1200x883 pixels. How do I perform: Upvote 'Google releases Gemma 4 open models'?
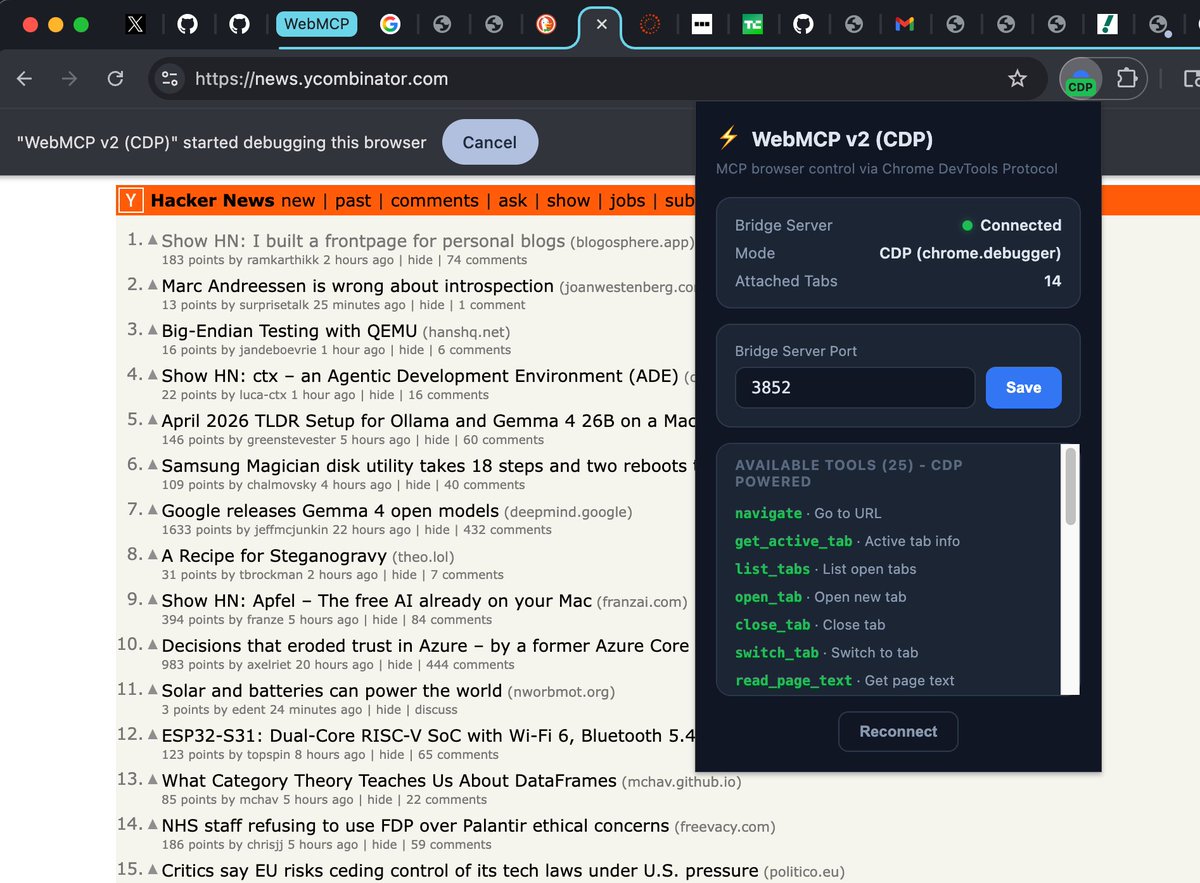pyautogui.click(x=153, y=510)
